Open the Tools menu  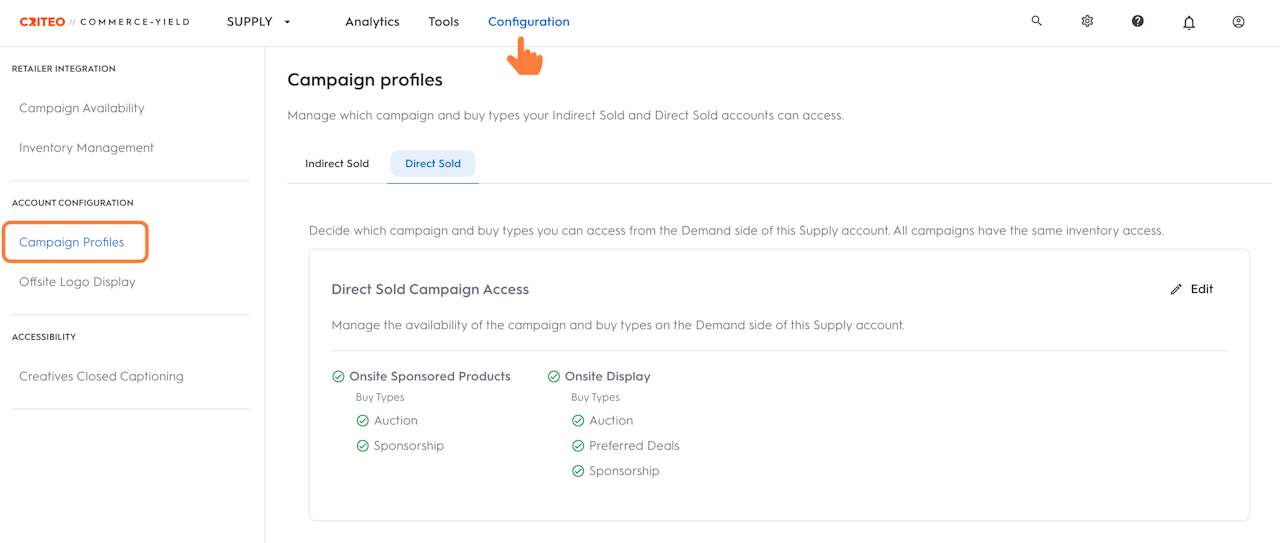pos(443,22)
